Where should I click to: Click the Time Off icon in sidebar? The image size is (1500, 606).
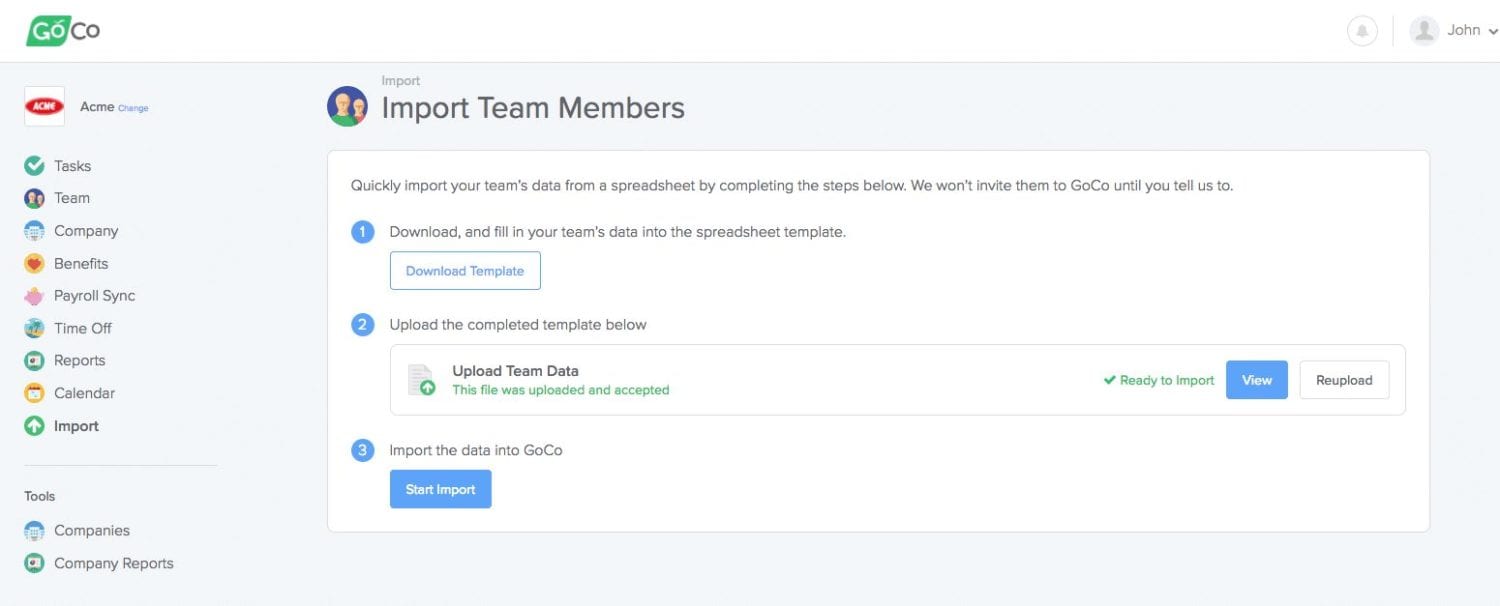[x=34, y=329]
